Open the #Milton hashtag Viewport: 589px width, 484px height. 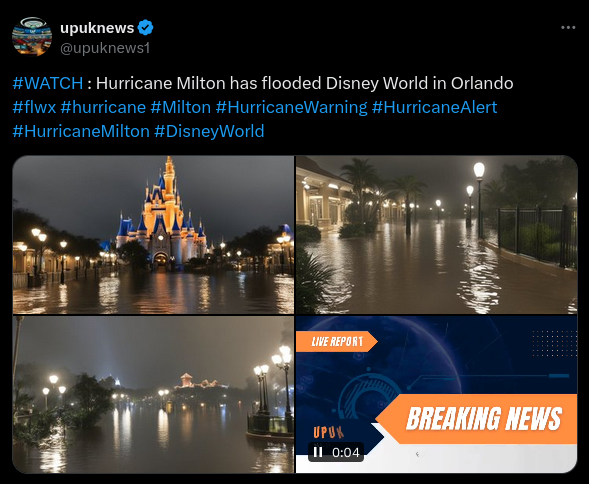coord(181,107)
